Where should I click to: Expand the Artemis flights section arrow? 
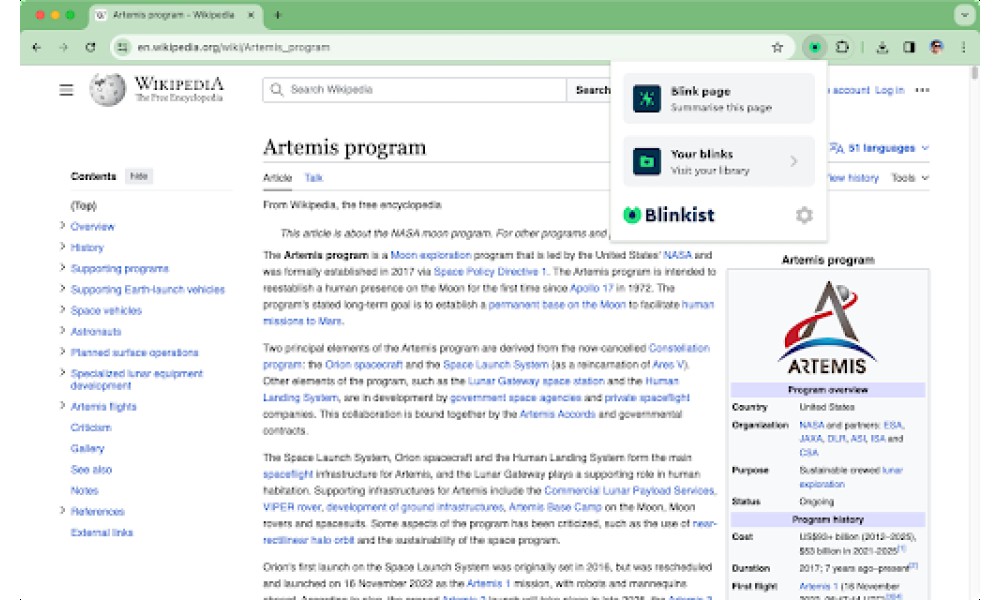[62, 405]
